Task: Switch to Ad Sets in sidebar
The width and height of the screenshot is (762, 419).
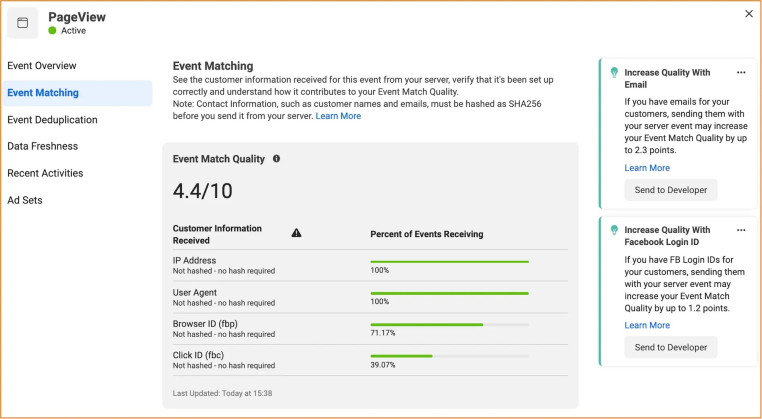Action: 25,200
